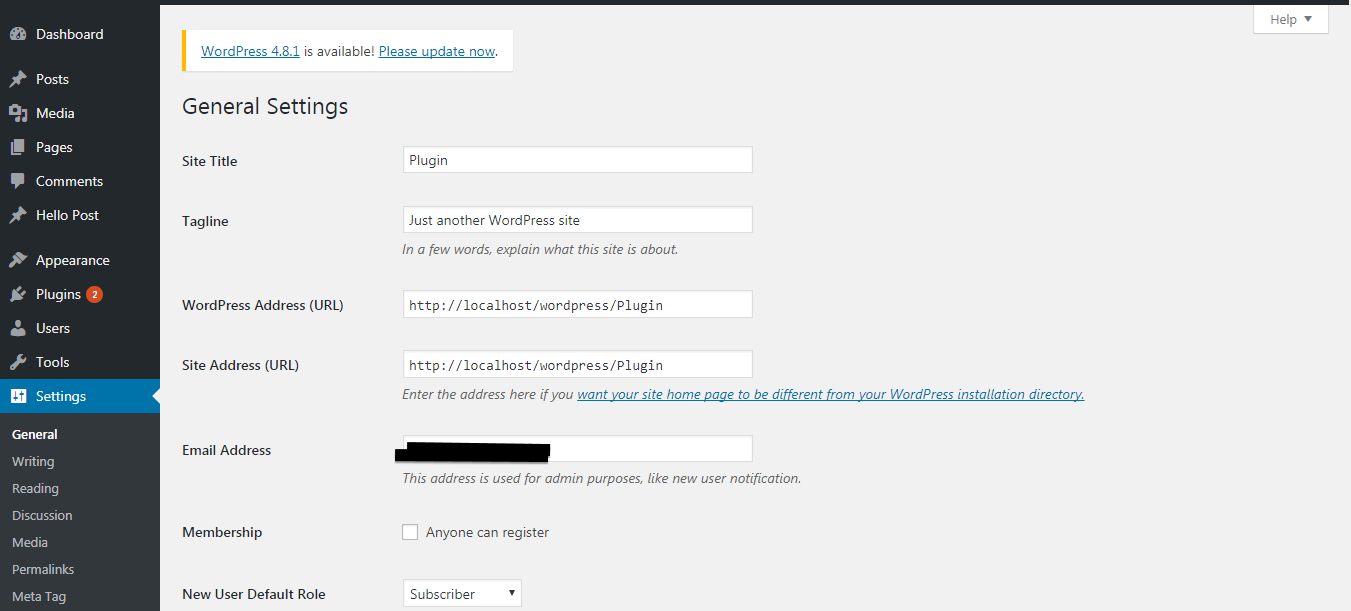Click the Please update now link
Viewport: 1351px width, 611px height.
pyautogui.click(x=437, y=51)
